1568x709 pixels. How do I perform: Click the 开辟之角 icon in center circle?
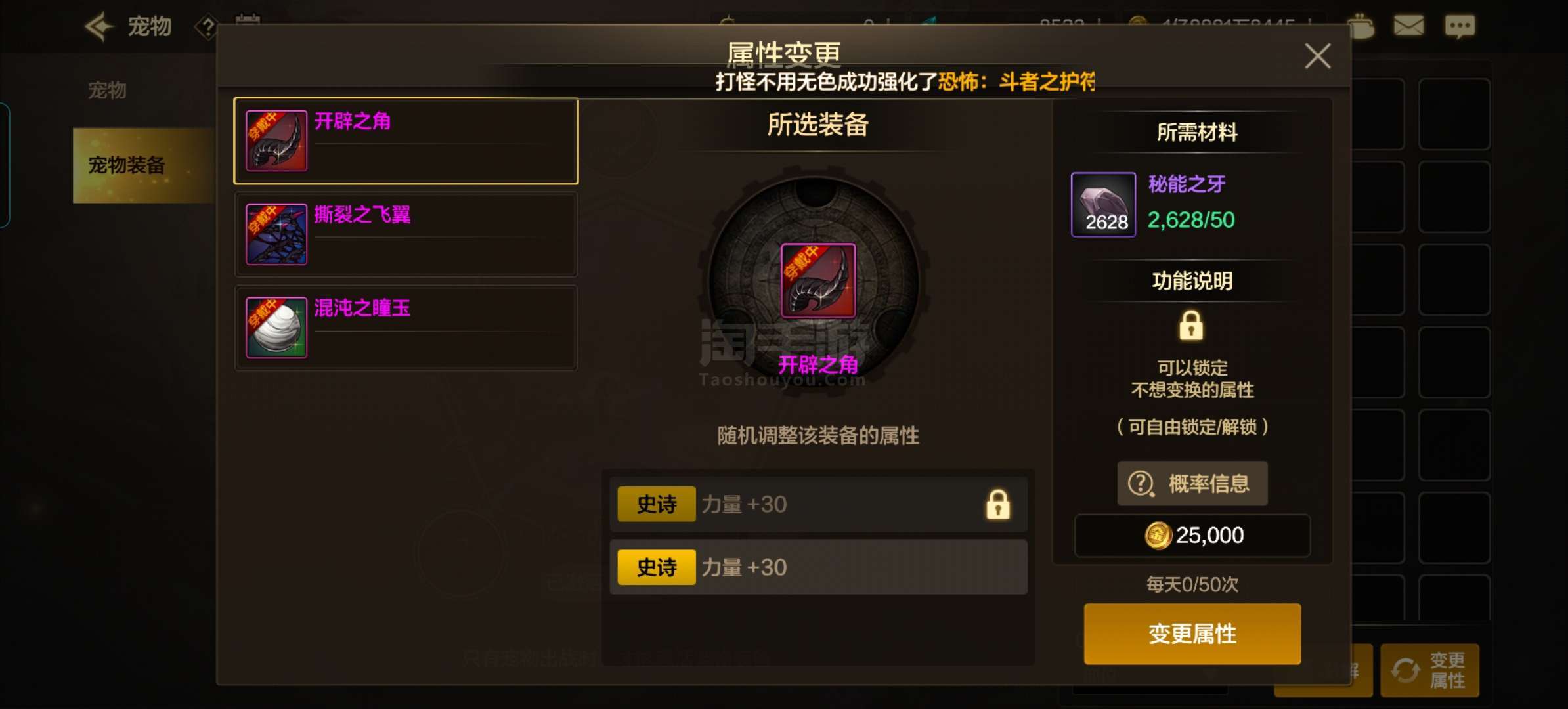point(817,281)
